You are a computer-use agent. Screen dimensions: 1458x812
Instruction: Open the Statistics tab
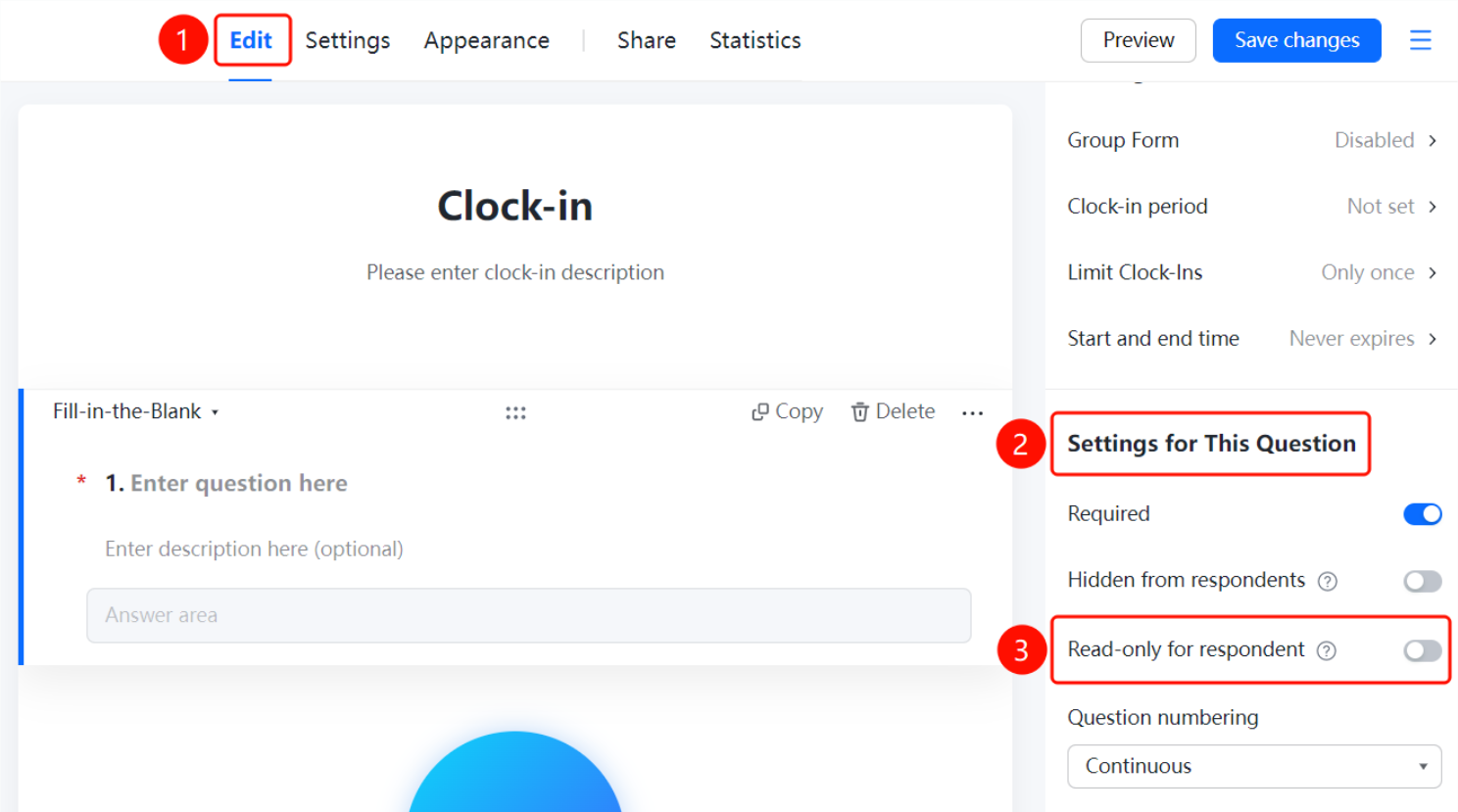[x=755, y=40]
